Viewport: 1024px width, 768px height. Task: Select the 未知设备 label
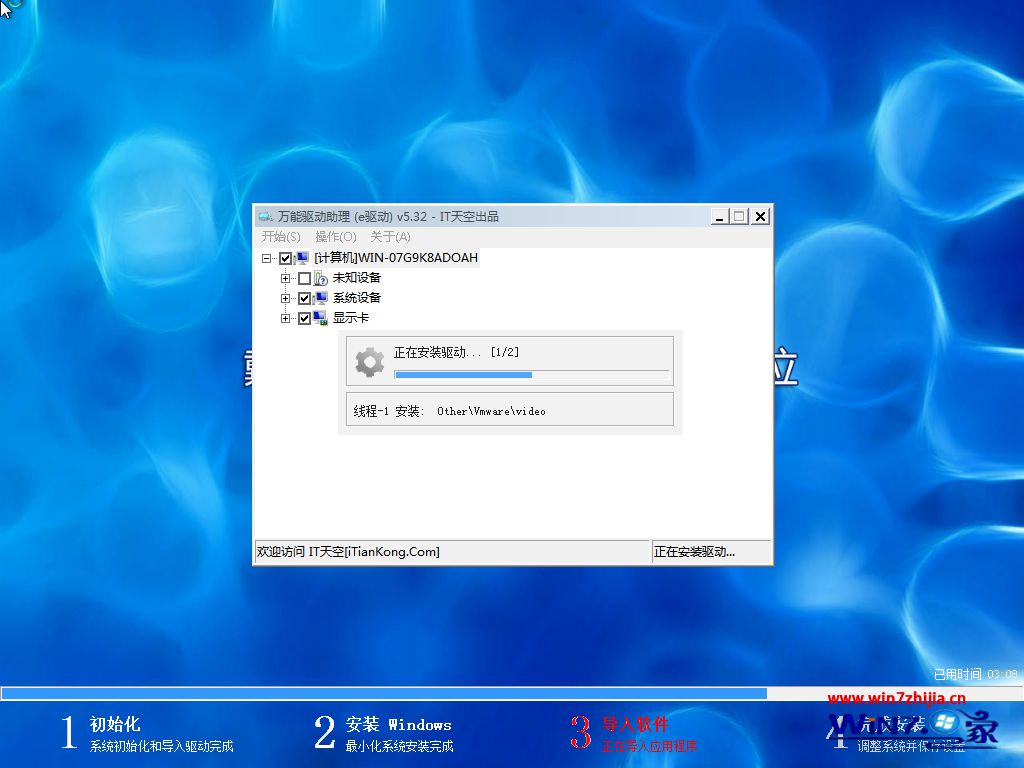(357, 278)
